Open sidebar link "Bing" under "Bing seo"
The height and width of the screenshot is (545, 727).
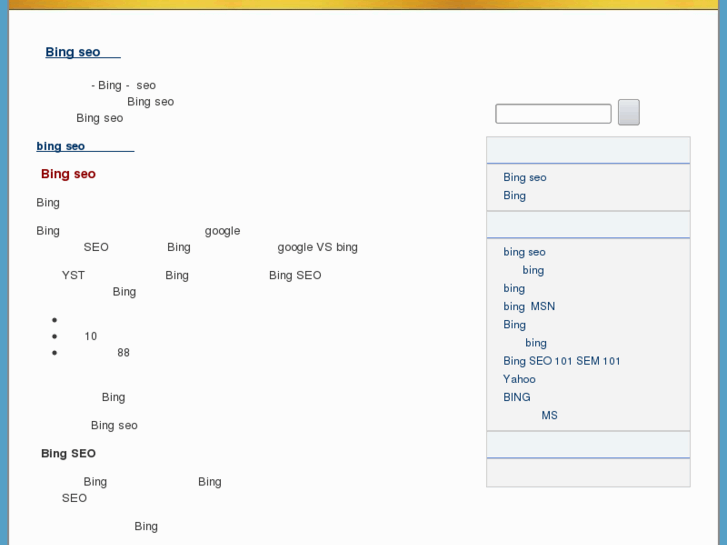point(515,195)
